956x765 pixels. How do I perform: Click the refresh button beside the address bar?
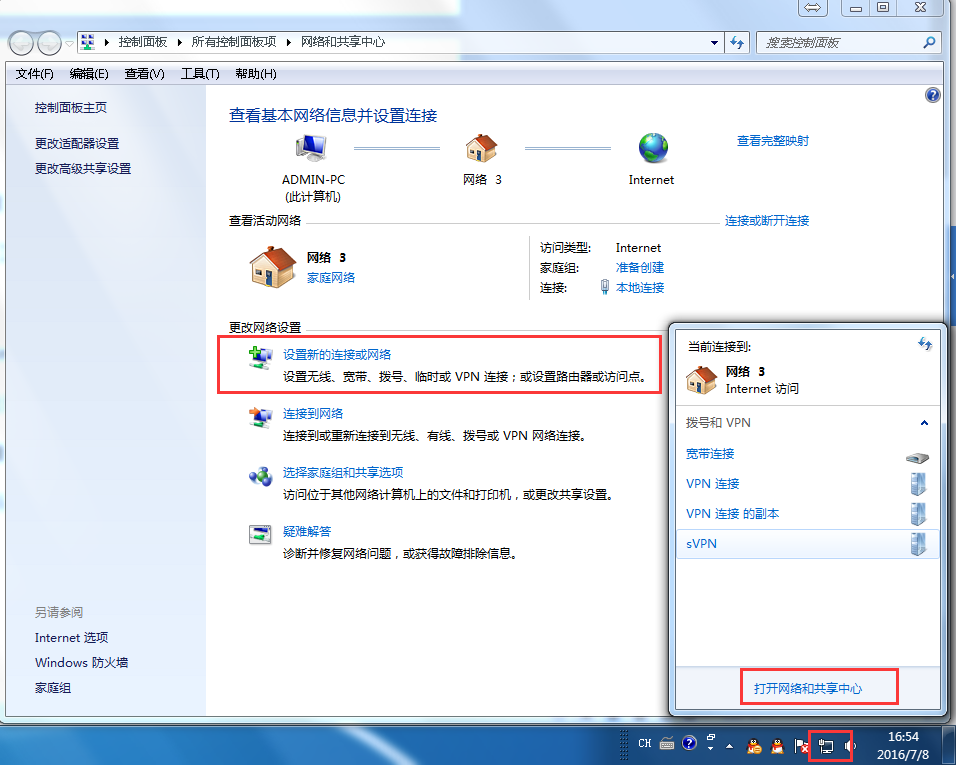pos(738,43)
